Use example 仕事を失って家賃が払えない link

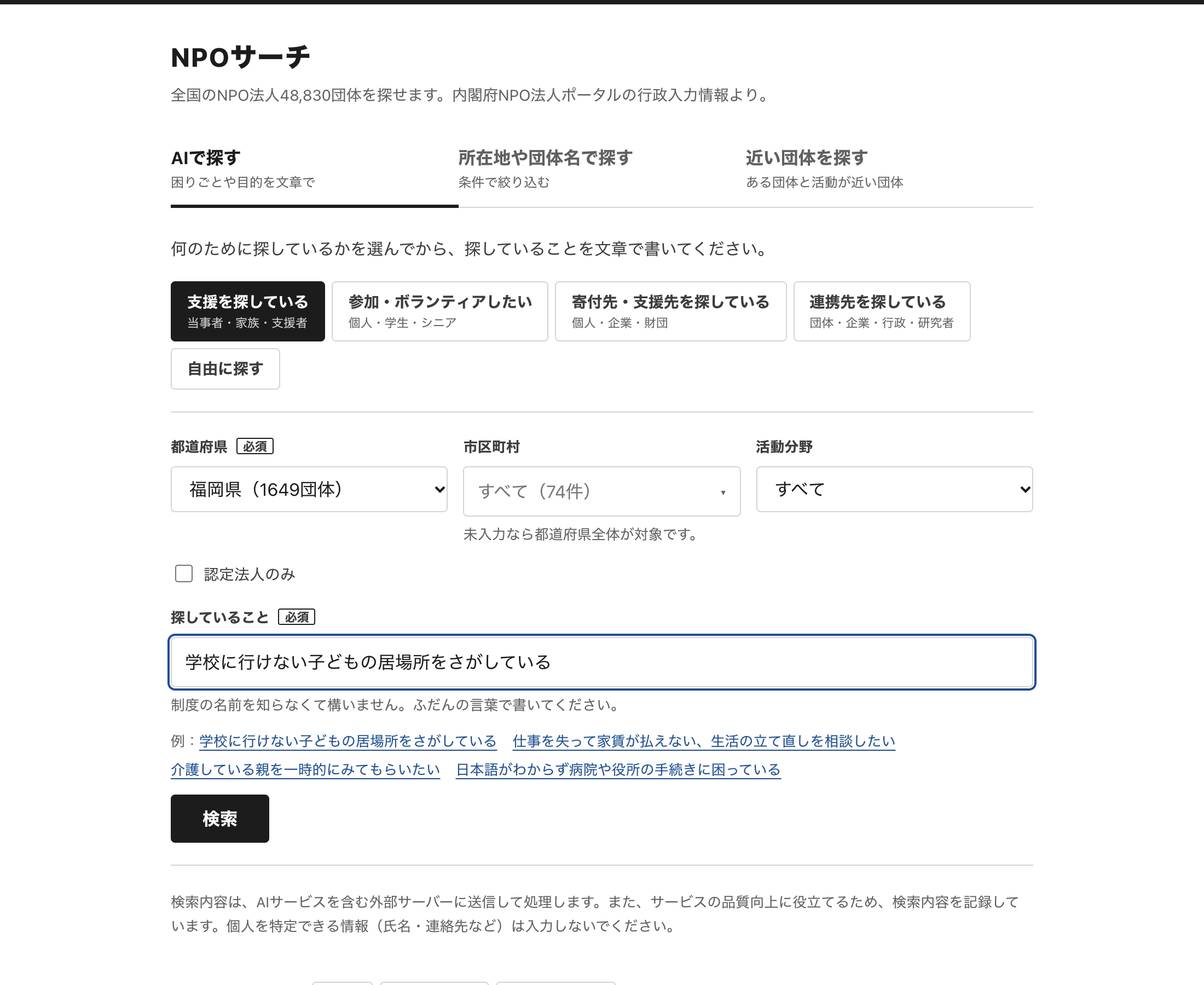[x=704, y=741]
